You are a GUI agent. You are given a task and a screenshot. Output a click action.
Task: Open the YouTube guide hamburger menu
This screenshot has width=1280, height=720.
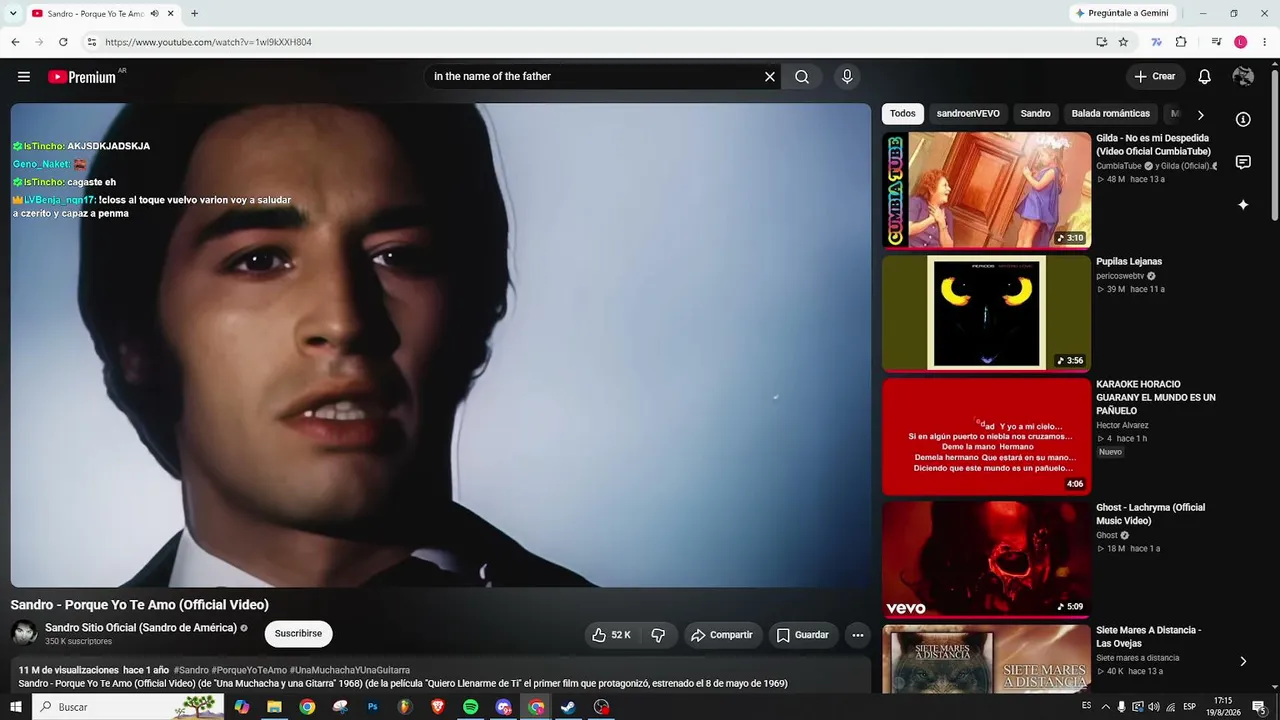click(x=24, y=77)
